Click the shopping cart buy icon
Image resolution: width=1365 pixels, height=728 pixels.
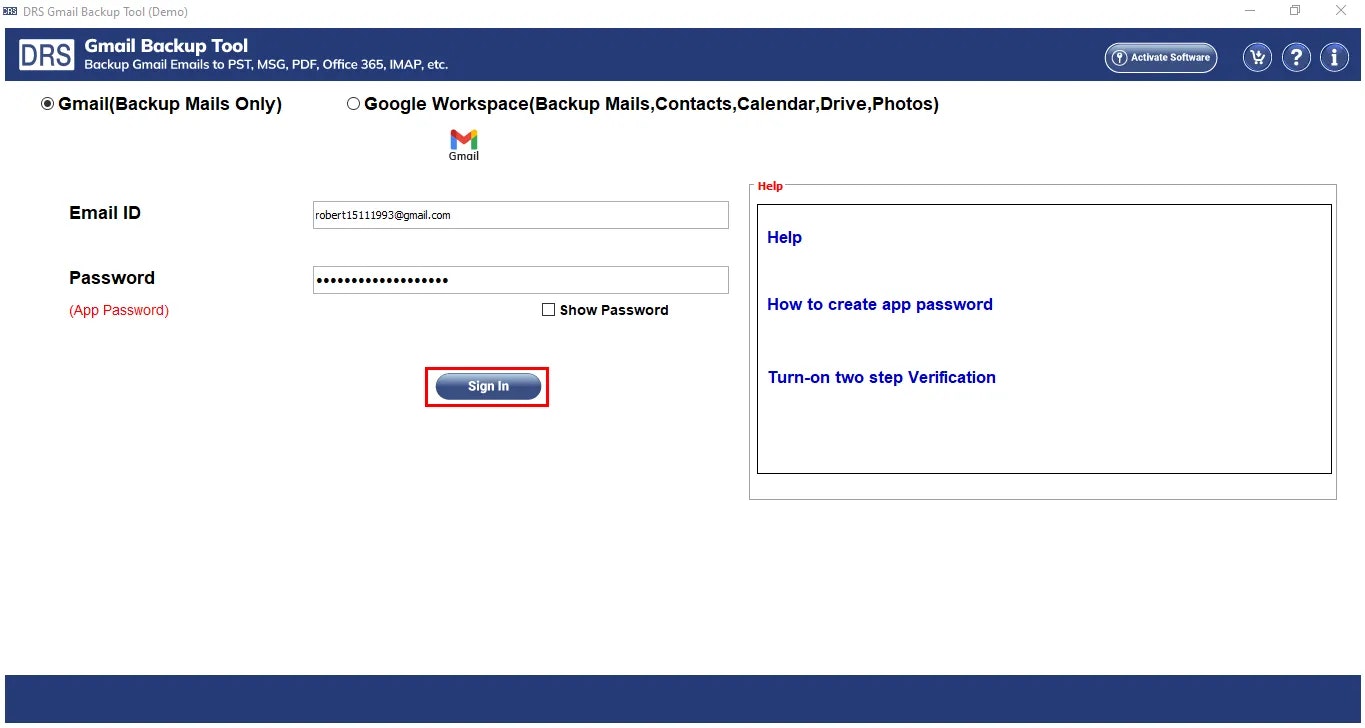click(1257, 57)
